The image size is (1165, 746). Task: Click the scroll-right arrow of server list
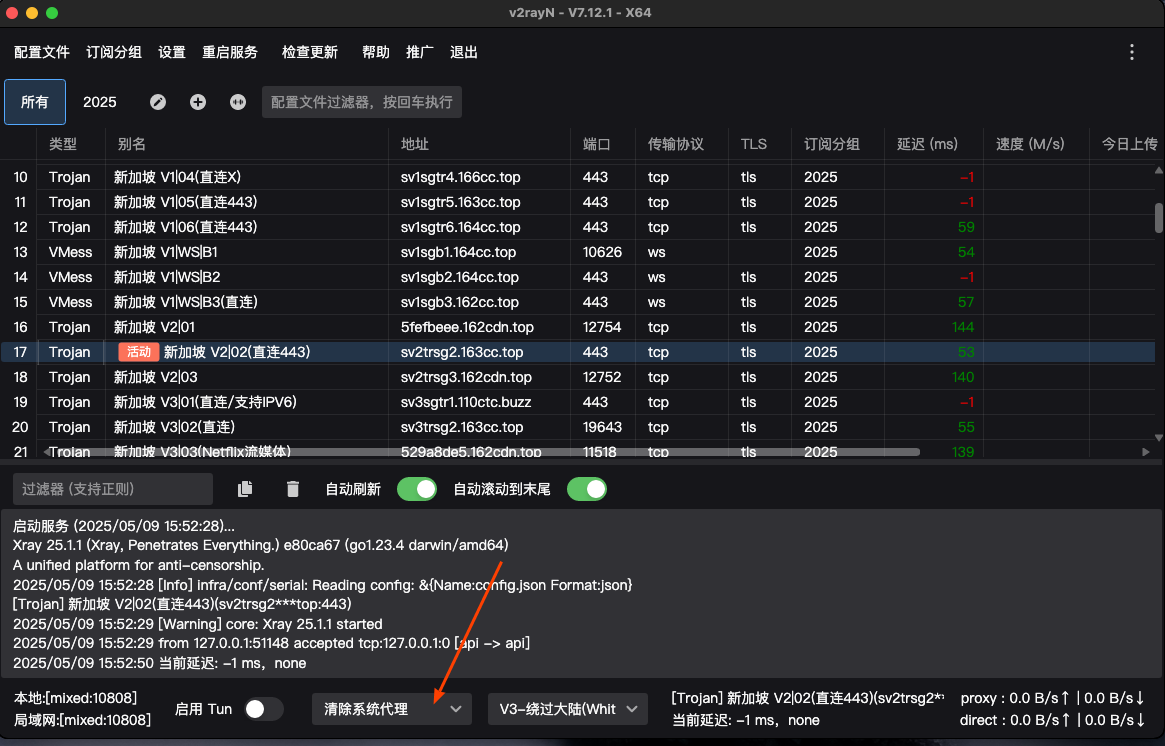click(x=1146, y=452)
